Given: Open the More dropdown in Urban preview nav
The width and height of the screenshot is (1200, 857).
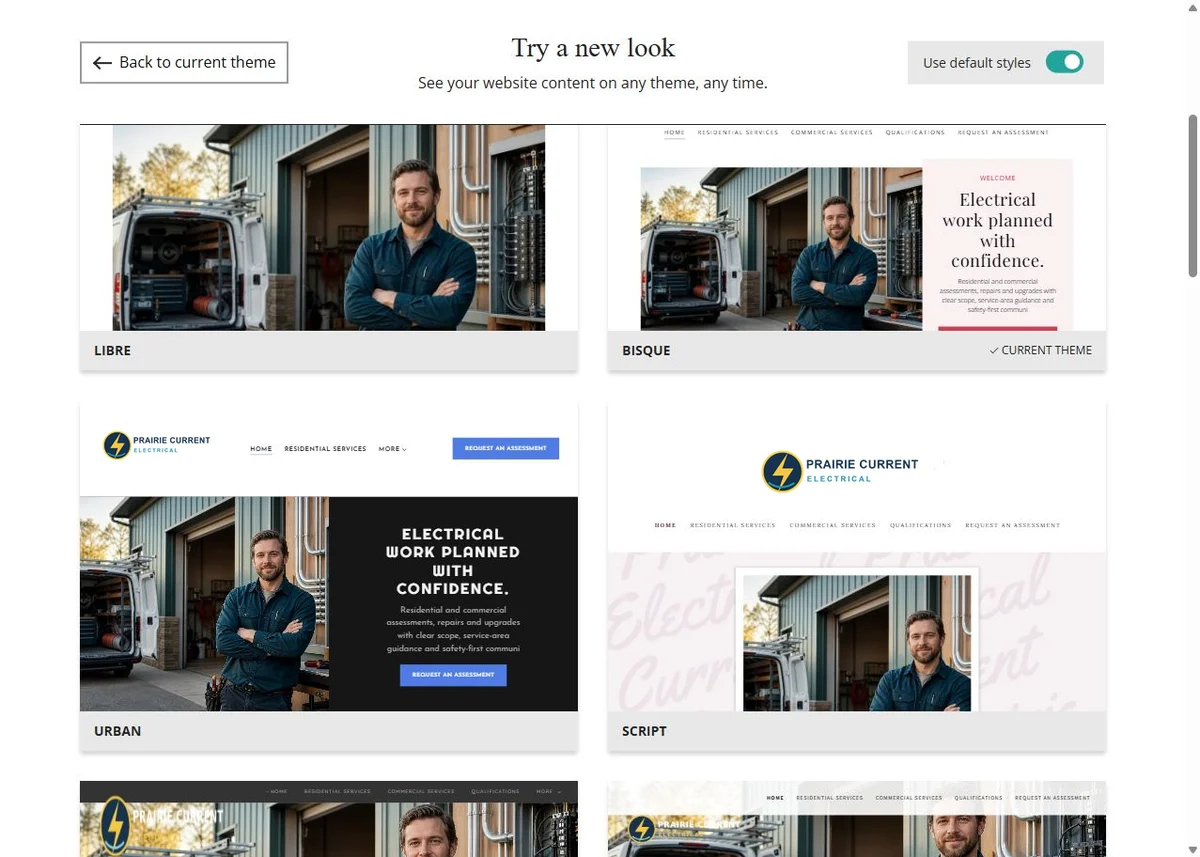Looking at the screenshot, I should 392,449.
